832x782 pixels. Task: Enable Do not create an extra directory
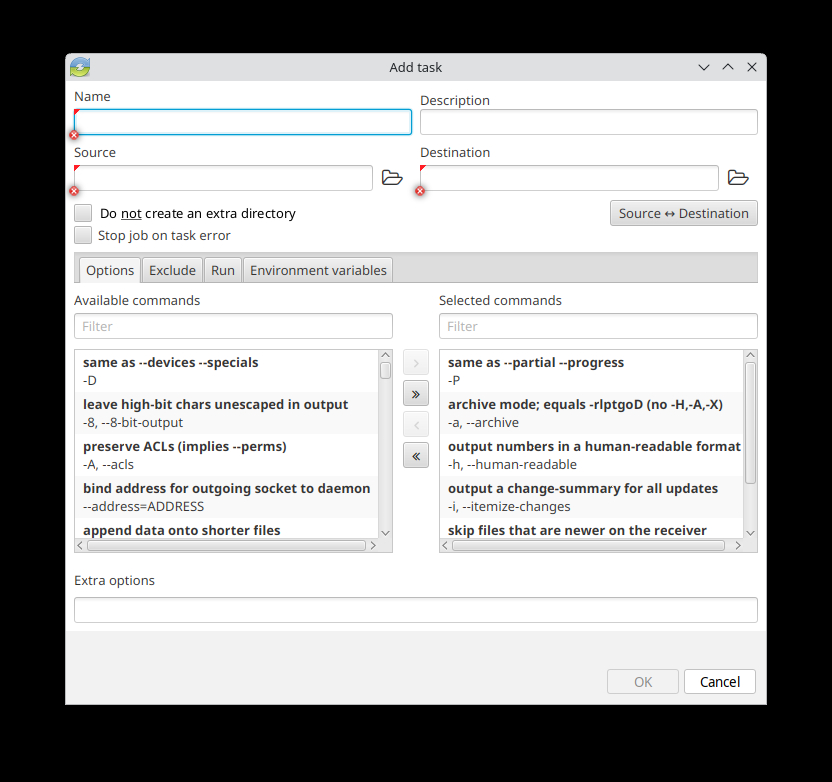click(x=84, y=213)
